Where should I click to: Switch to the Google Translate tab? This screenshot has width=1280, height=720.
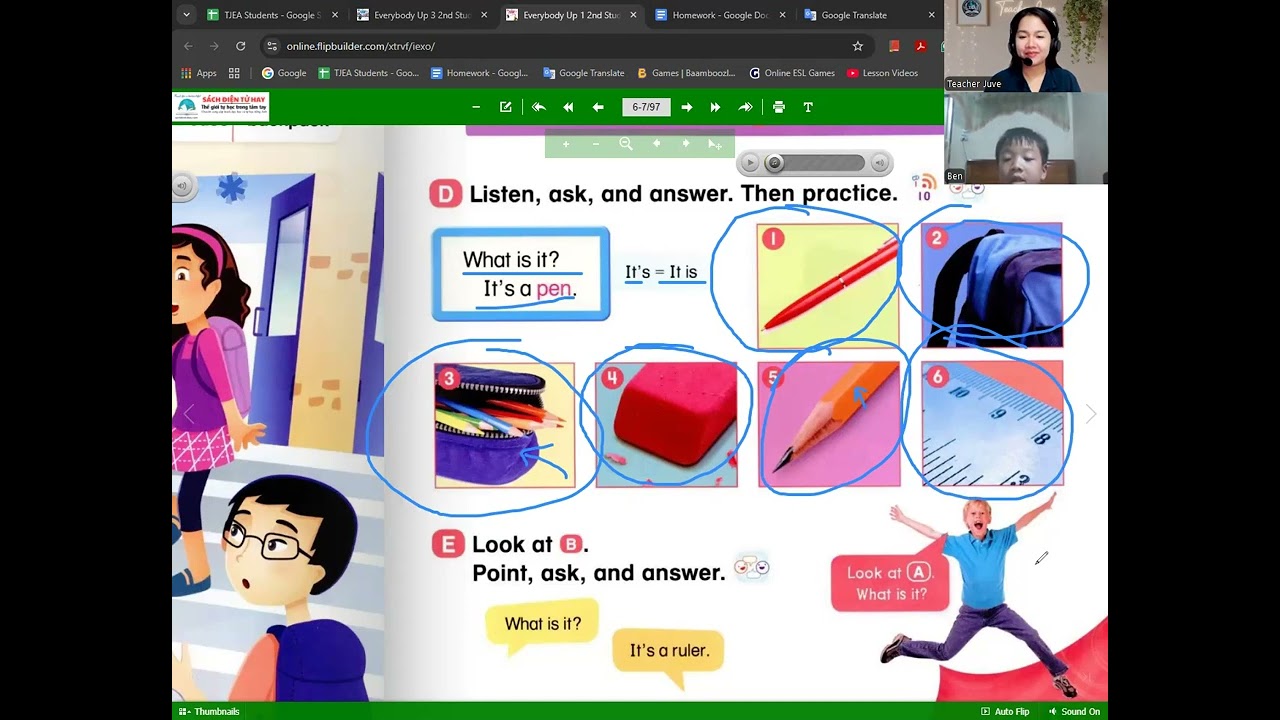pos(869,15)
